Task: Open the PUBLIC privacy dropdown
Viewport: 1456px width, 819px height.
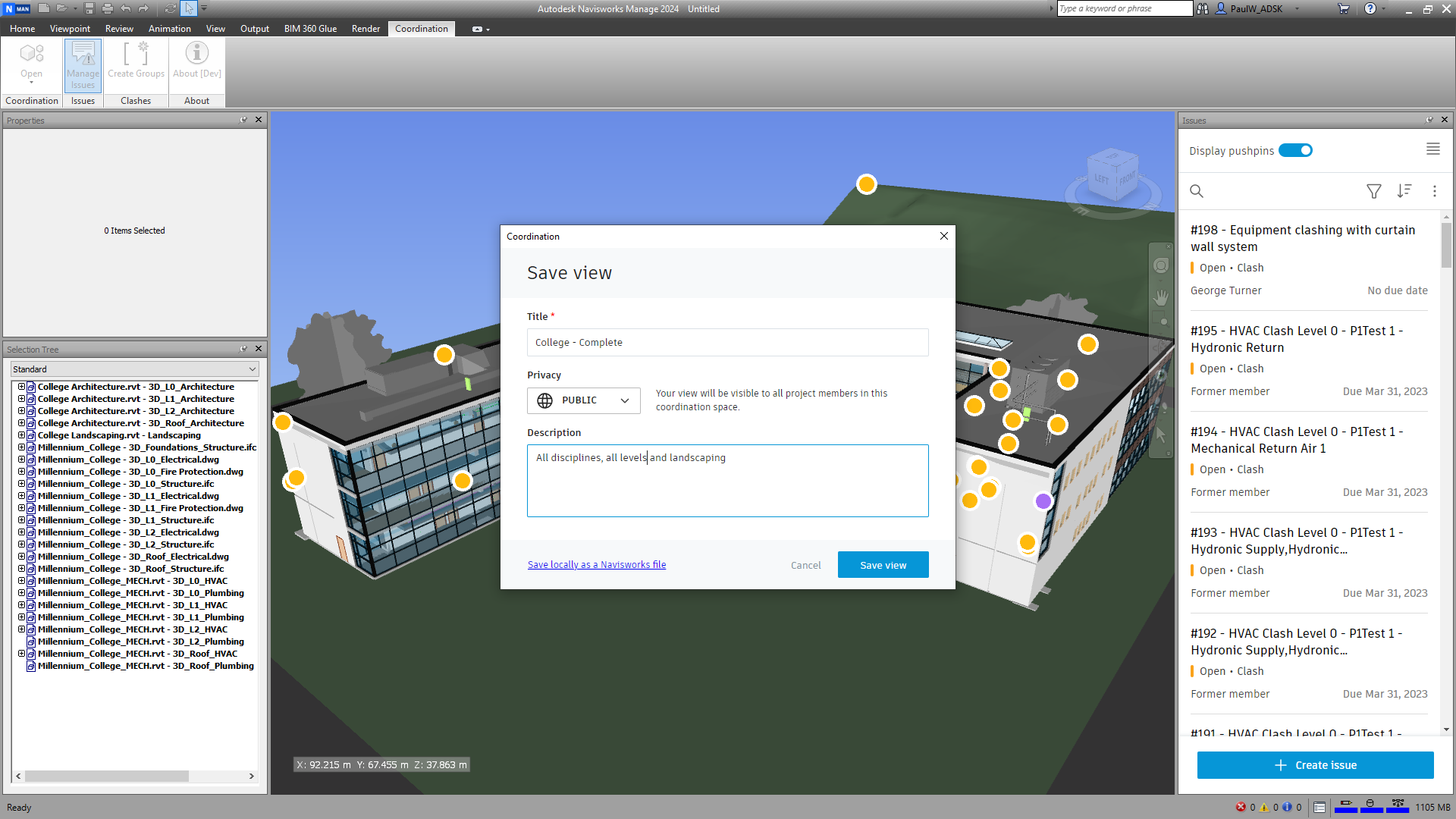Action: tap(583, 400)
